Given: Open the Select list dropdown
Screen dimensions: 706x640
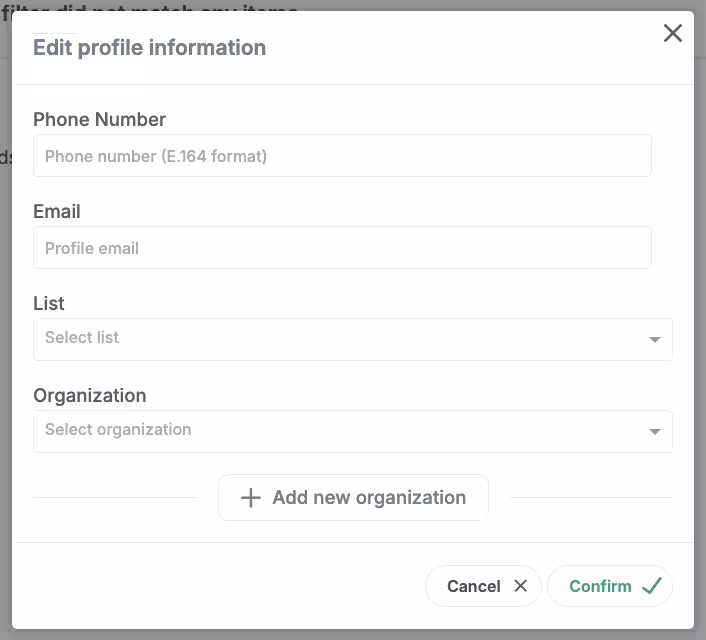Looking at the screenshot, I should click(353, 339).
